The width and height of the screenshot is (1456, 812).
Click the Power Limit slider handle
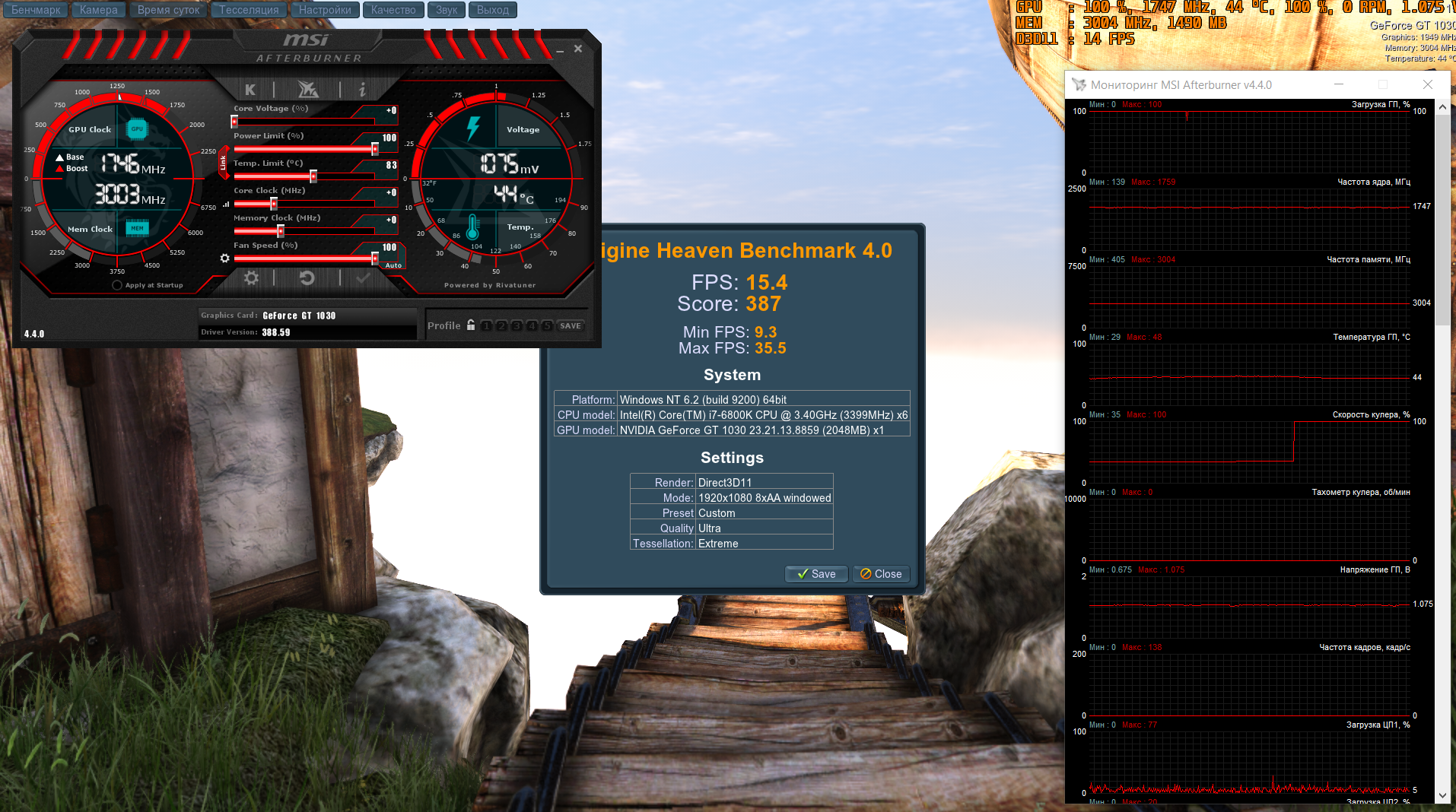(375, 149)
